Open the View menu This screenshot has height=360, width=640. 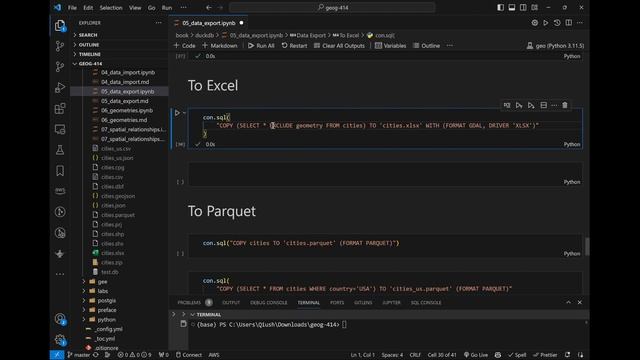point(135,7)
